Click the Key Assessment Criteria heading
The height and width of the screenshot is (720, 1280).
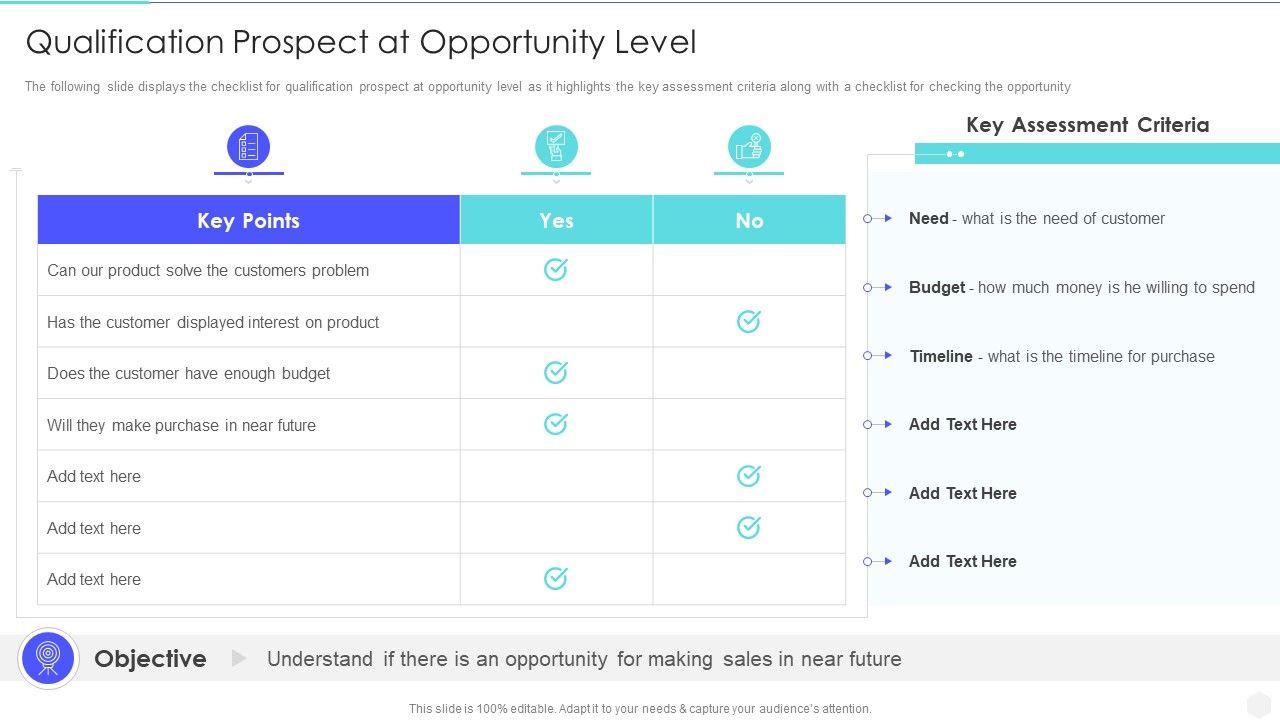point(1087,125)
